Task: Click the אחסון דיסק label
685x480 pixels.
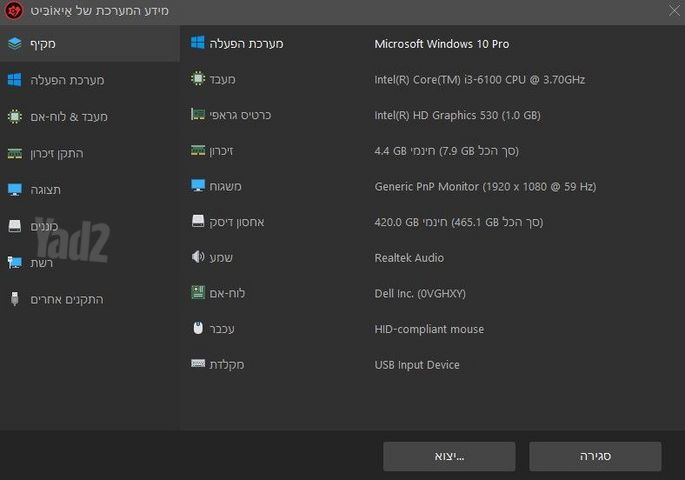Action: (x=237, y=222)
